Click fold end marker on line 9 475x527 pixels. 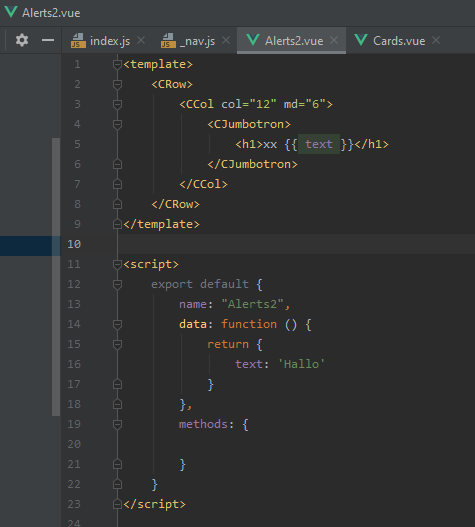(117, 224)
